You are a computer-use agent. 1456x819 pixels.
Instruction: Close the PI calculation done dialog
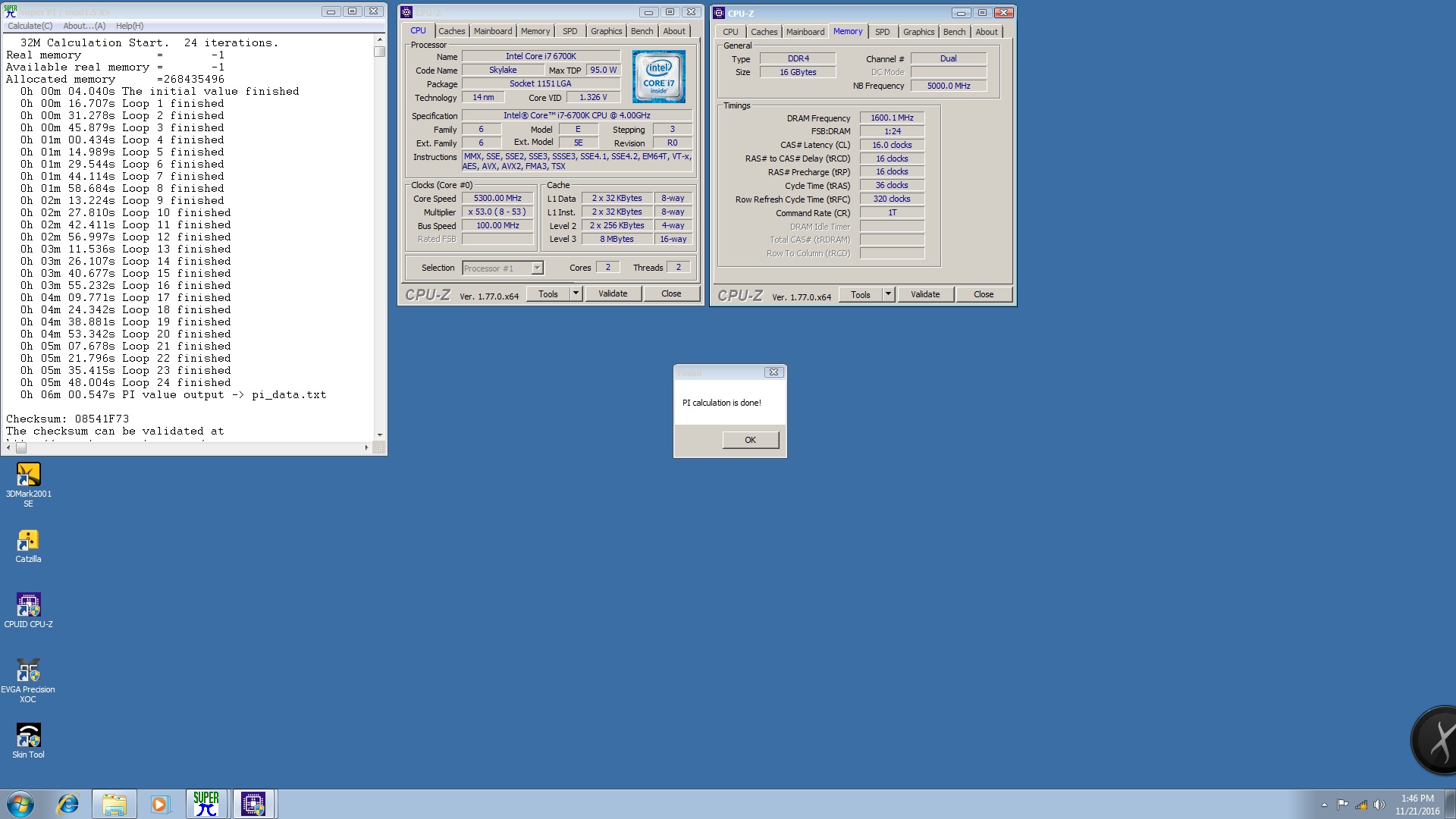coord(773,372)
